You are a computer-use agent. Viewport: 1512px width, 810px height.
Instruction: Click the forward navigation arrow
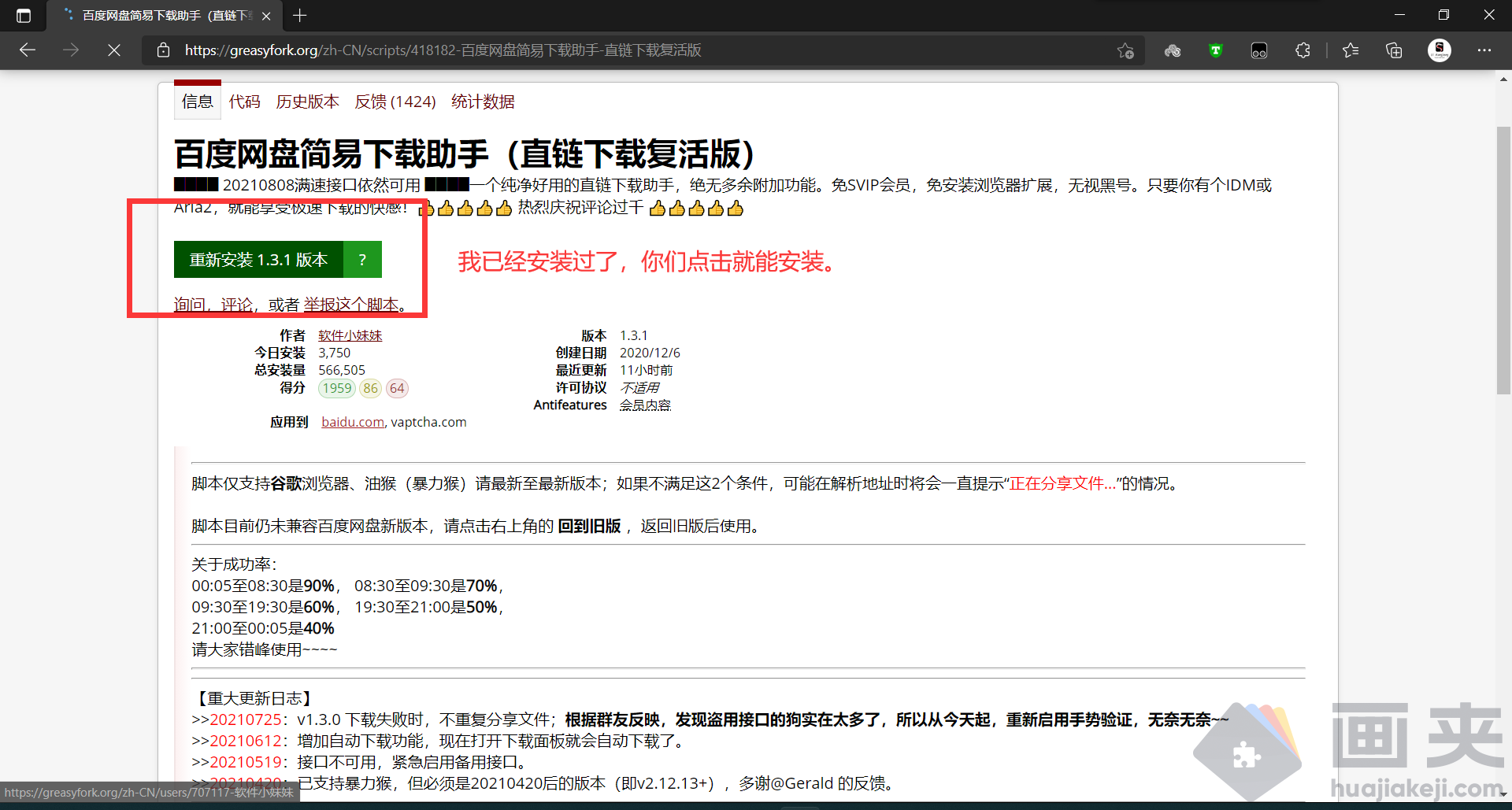(x=71, y=50)
